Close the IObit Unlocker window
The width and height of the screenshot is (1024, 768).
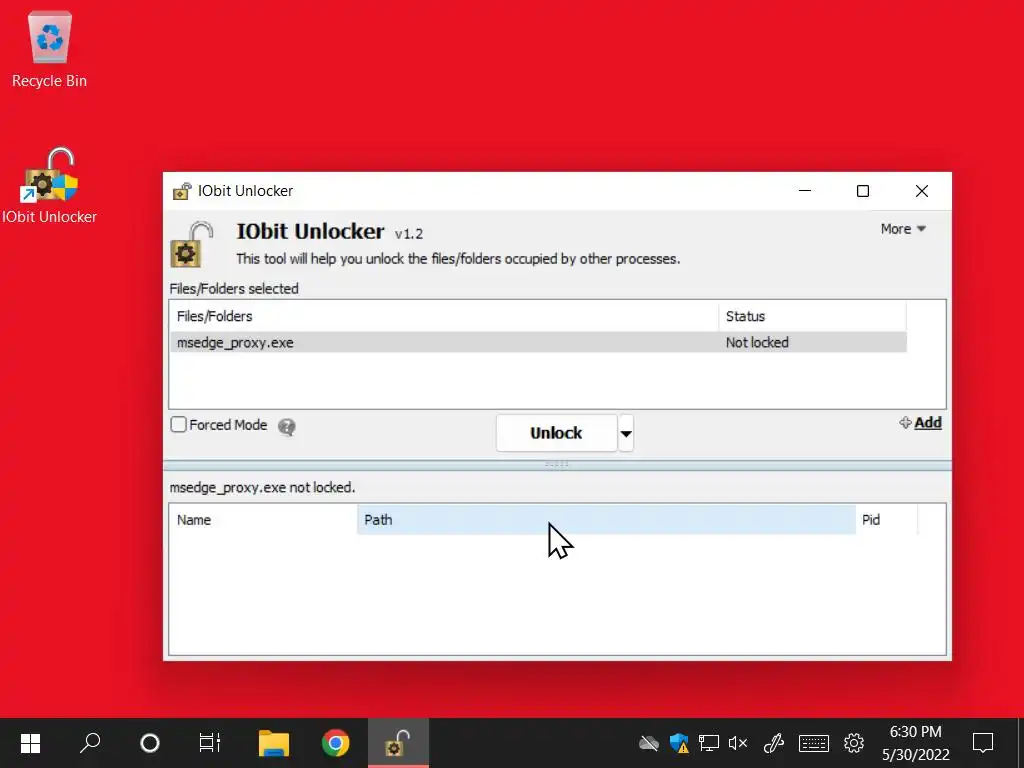tap(921, 191)
